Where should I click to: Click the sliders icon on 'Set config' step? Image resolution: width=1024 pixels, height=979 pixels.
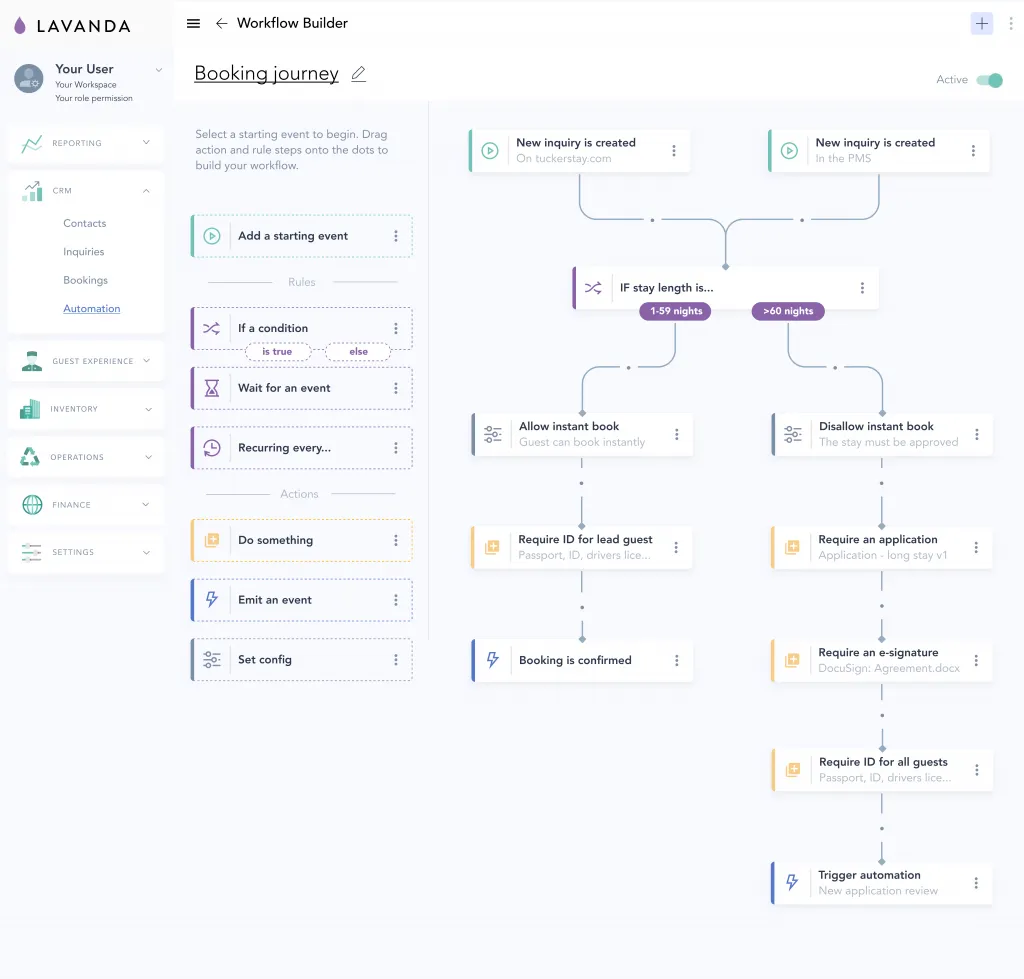[212, 660]
